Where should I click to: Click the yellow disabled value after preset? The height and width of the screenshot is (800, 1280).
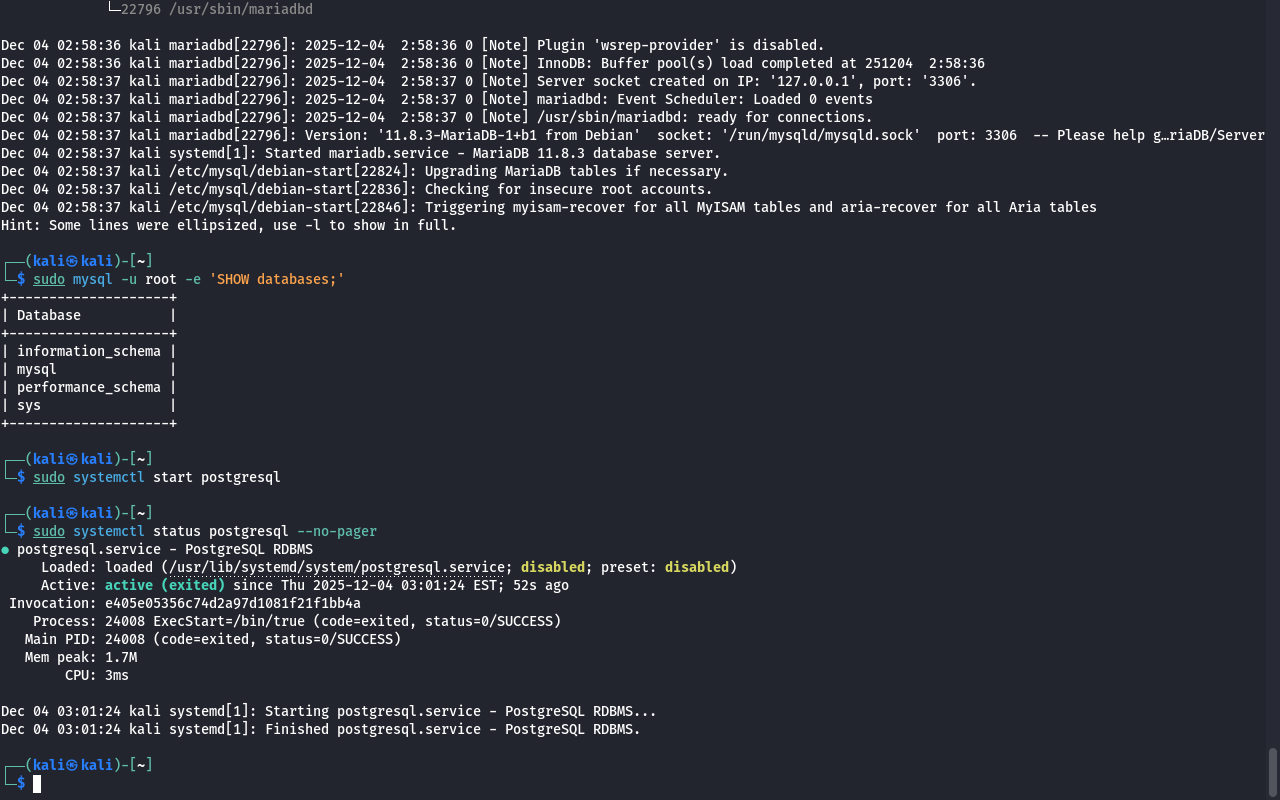pos(696,567)
